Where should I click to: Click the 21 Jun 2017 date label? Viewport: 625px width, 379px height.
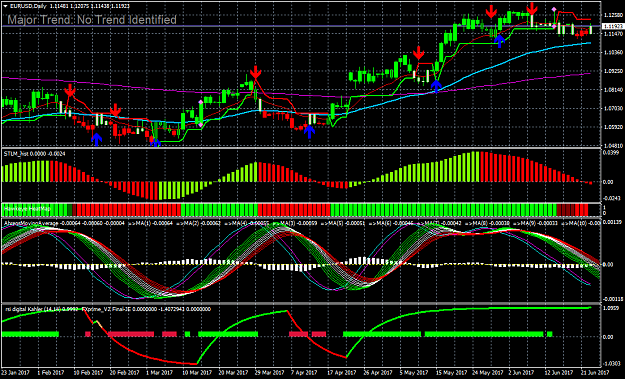pos(595,373)
